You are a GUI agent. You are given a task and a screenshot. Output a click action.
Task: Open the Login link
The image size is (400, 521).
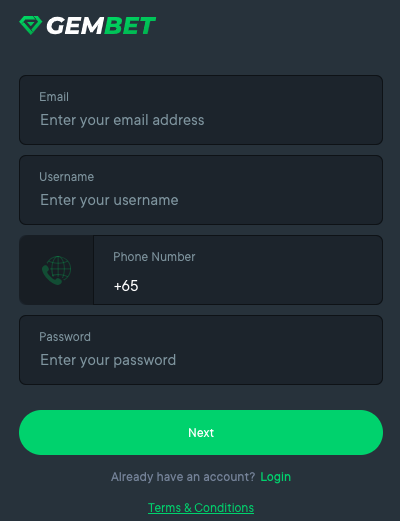click(x=275, y=477)
